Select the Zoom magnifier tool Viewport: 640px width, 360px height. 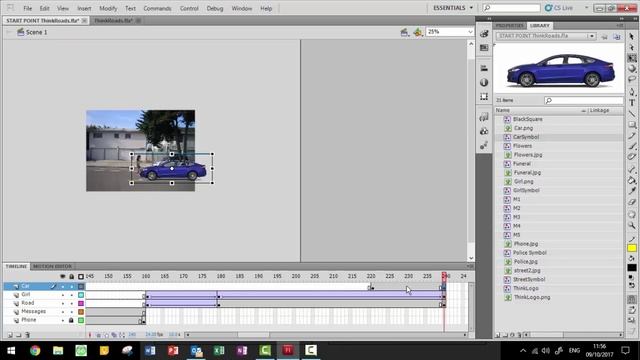click(x=632, y=225)
